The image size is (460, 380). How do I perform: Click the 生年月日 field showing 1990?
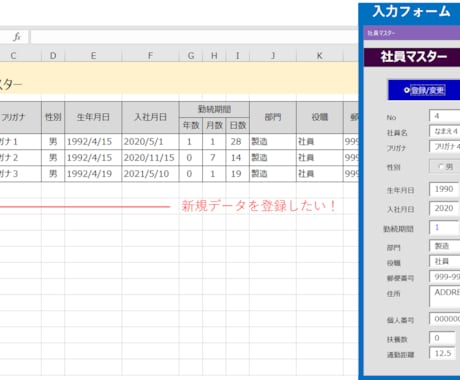point(444,189)
